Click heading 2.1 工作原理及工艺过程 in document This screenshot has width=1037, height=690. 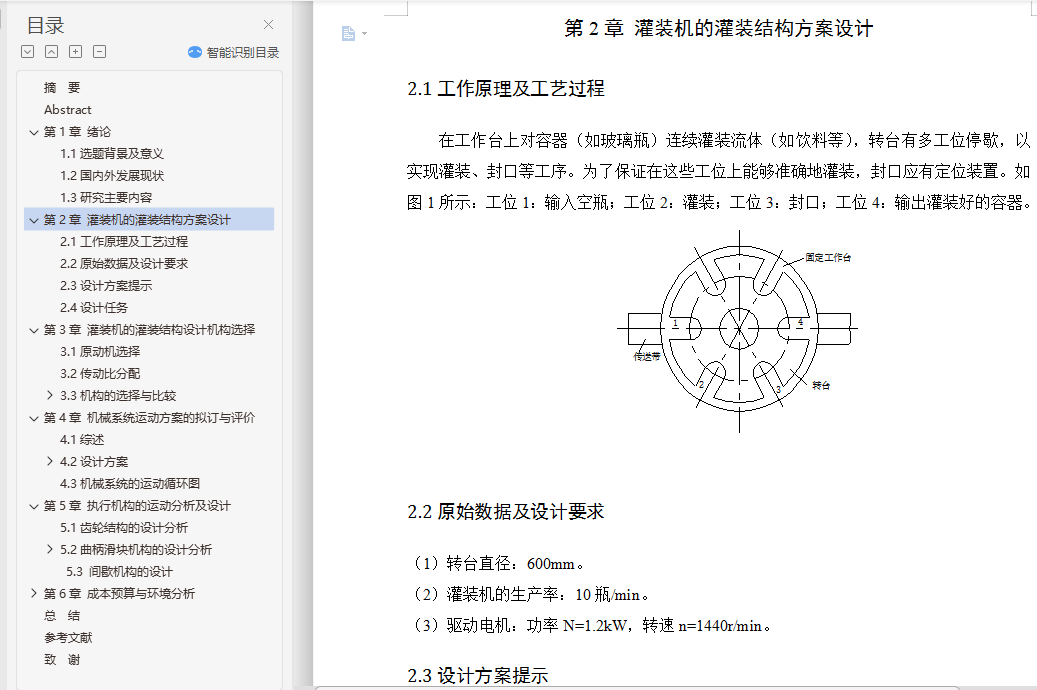coord(506,89)
